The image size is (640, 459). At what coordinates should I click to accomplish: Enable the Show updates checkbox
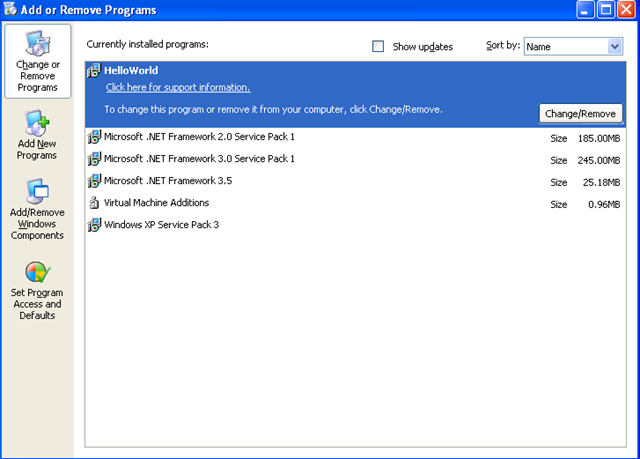click(378, 46)
